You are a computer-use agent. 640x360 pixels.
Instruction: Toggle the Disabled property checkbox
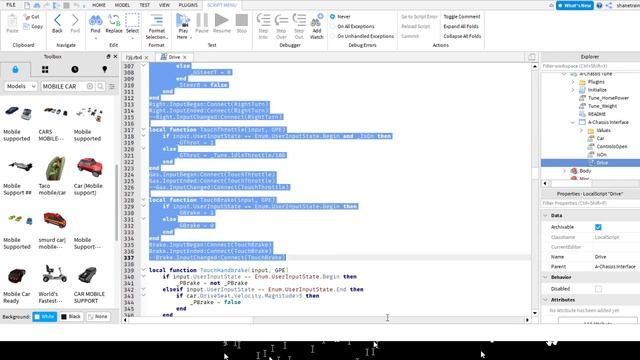[598, 289]
